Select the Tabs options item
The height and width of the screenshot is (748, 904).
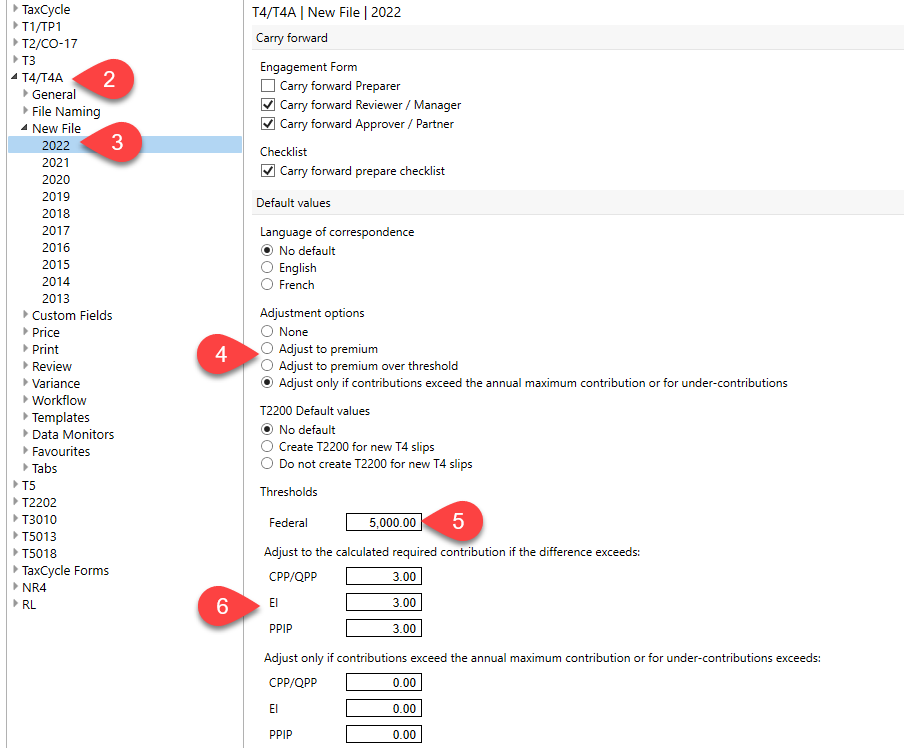tap(44, 468)
